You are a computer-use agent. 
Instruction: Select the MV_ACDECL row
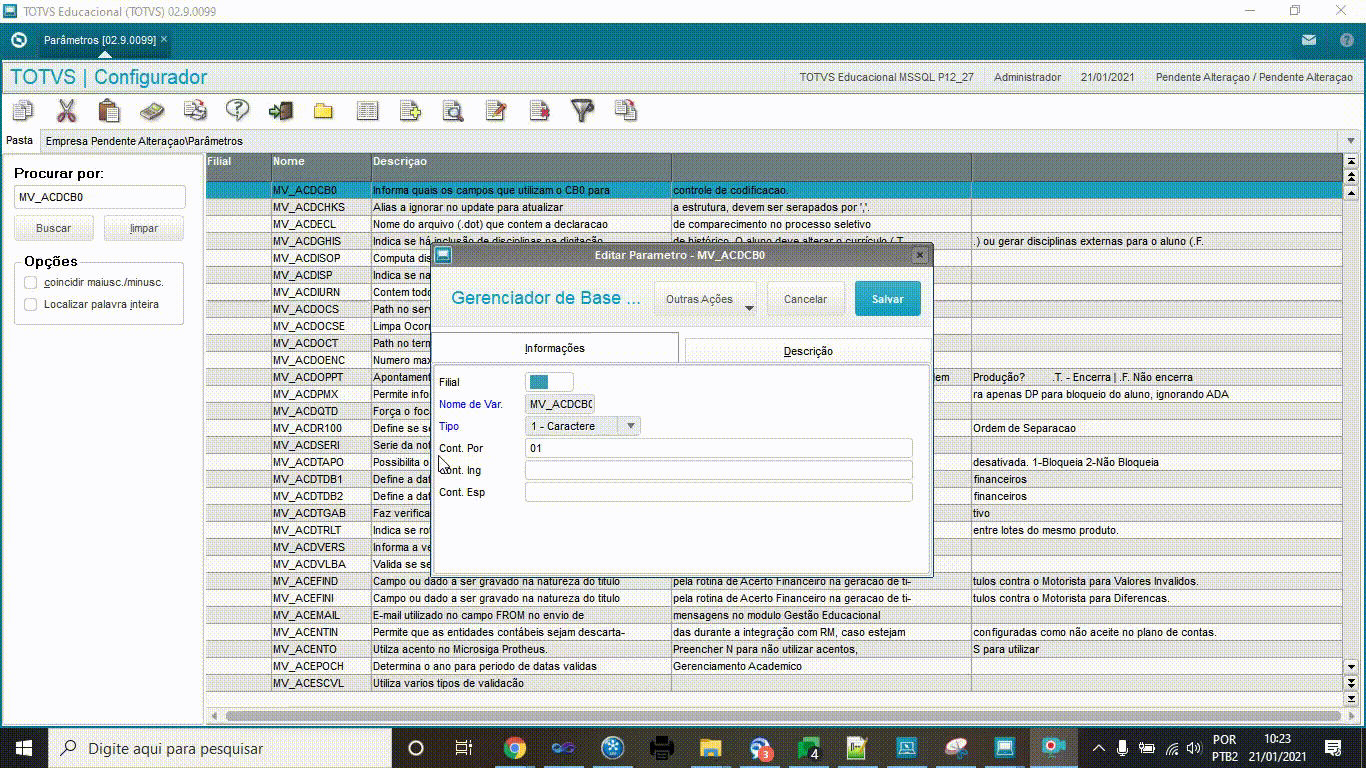point(773,224)
